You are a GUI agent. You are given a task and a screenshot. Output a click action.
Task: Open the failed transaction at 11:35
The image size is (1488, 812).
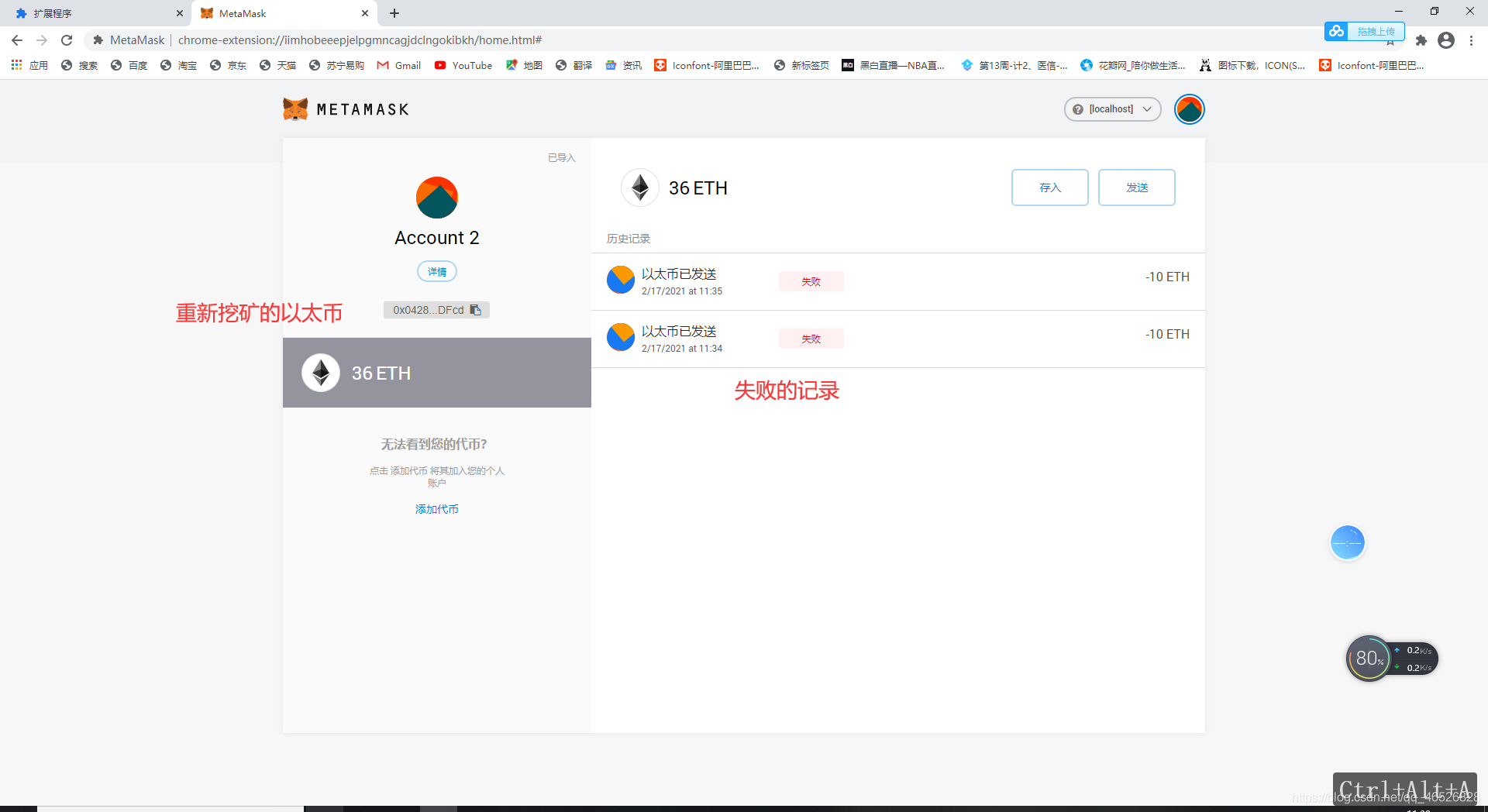click(897, 282)
